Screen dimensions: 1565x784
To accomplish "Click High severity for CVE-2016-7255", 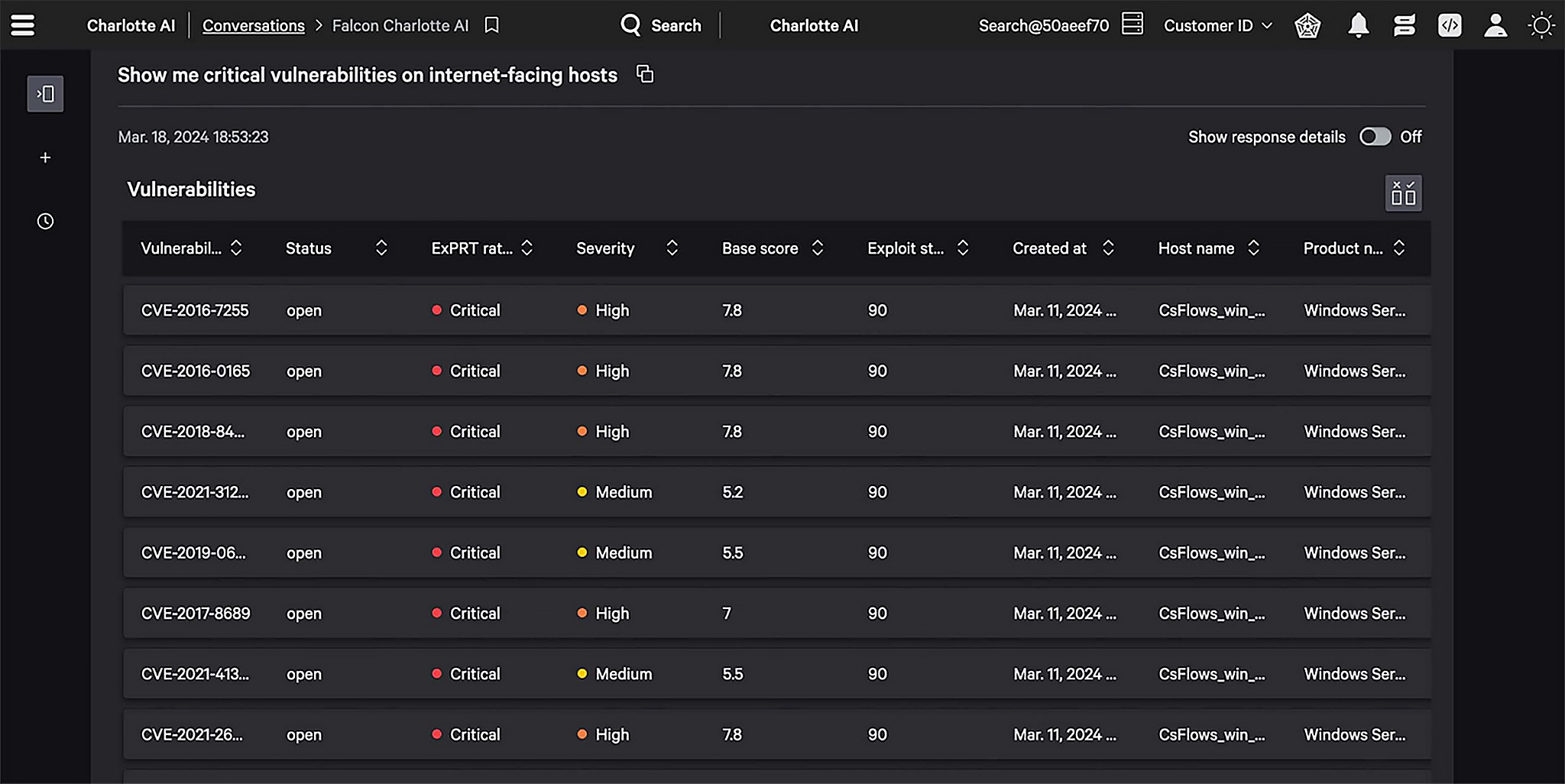I will (604, 310).
